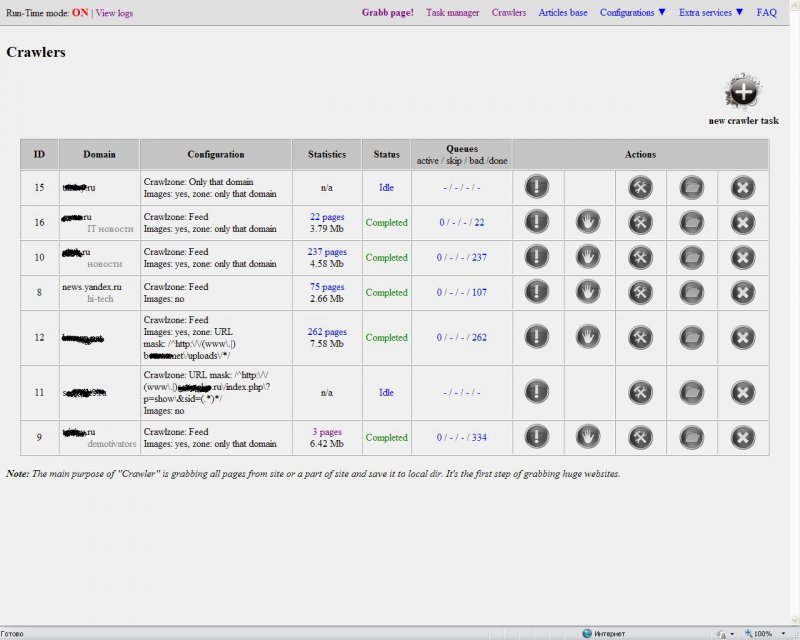Viewport: 800px width, 640px height.
Task: Click the new crawler task plus icon
Action: click(x=742, y=92)
